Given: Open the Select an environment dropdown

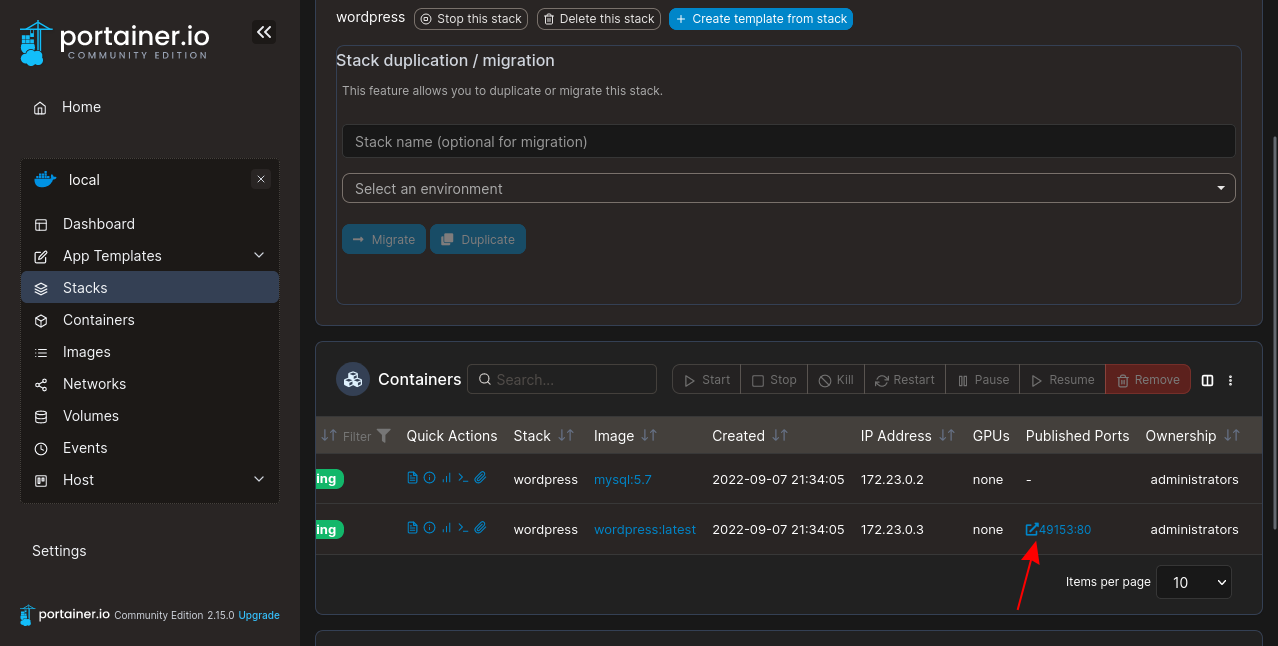Looking at the screenshot, I should point(789,188).
